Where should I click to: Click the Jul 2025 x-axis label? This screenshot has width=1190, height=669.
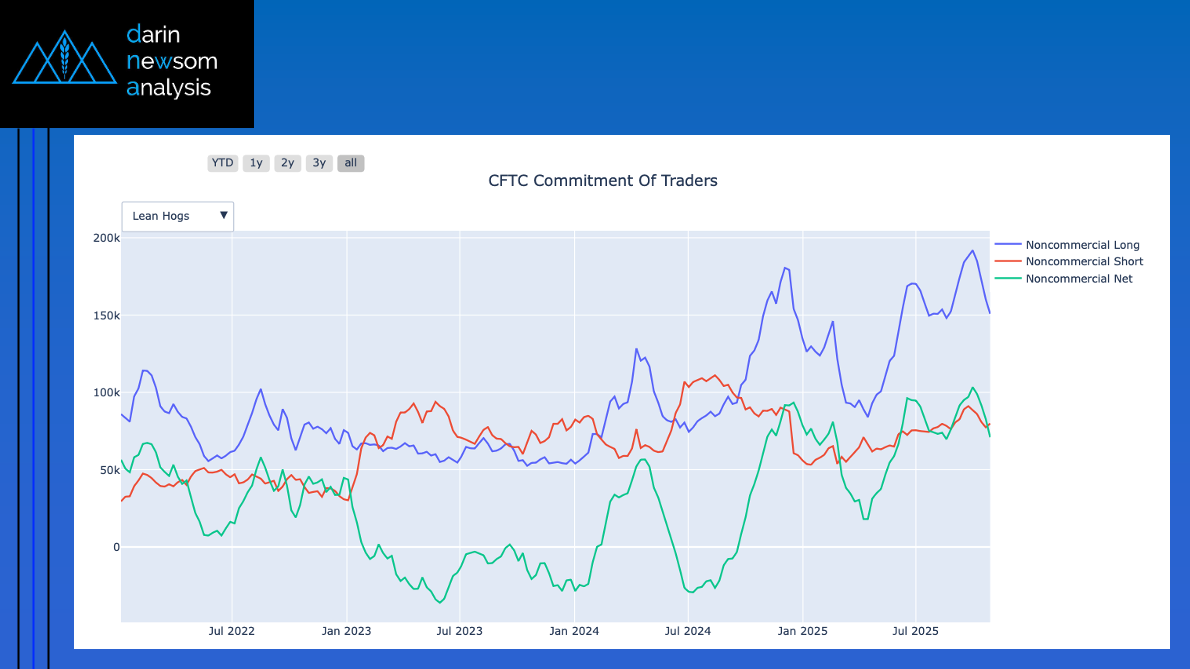(x=914, y=631)
